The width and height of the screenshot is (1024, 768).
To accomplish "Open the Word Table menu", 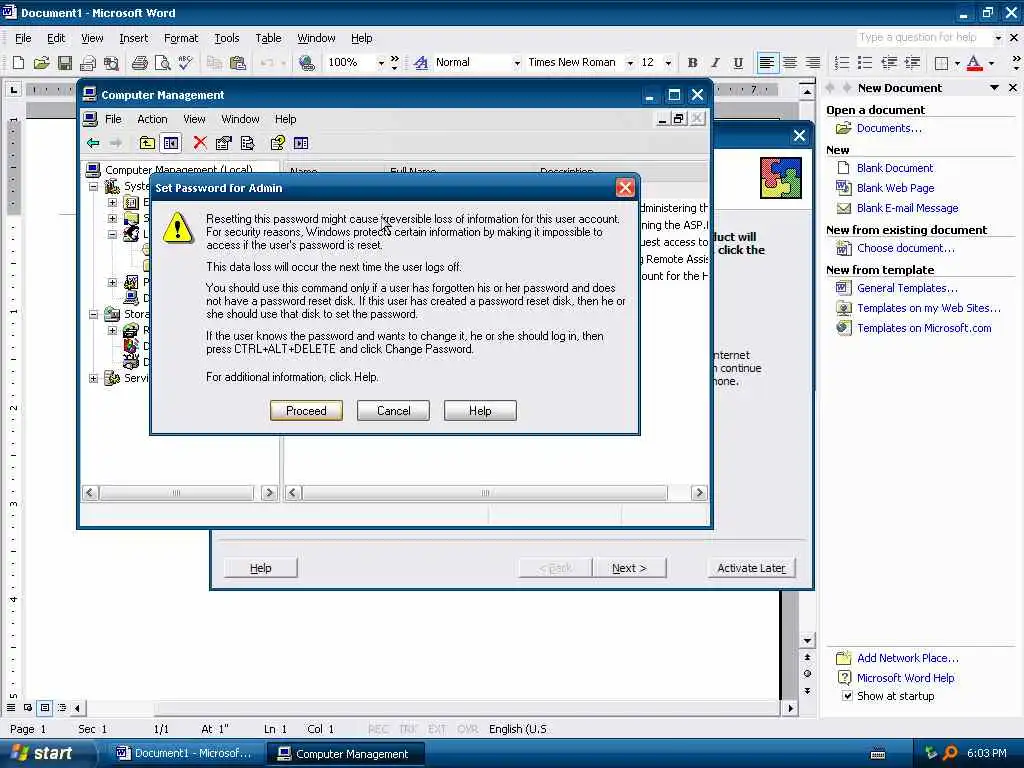I will [268, 38].
